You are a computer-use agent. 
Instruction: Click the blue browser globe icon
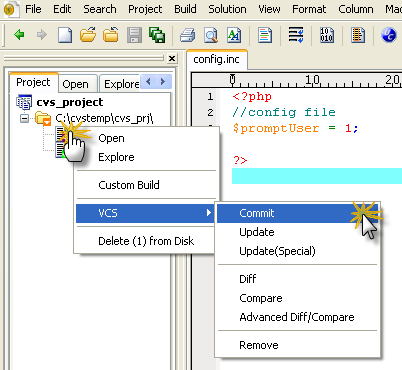[389, 35]
